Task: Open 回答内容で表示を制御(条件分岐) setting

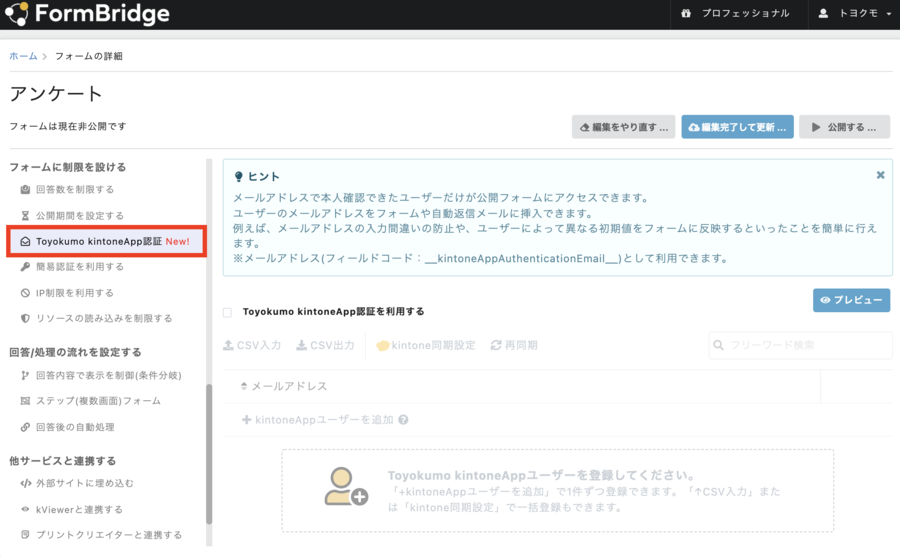Action: click(108, 375)
